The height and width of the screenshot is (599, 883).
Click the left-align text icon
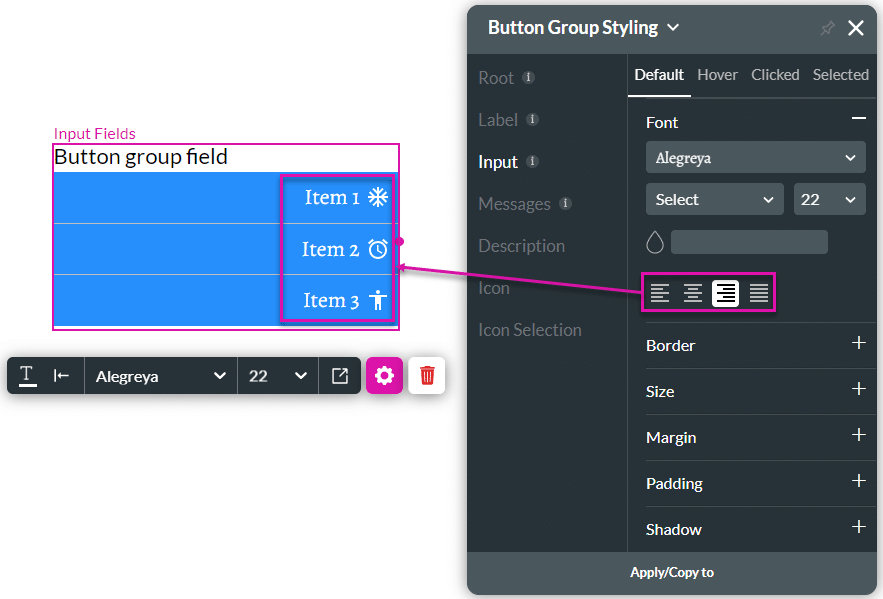tap(659, 293)
